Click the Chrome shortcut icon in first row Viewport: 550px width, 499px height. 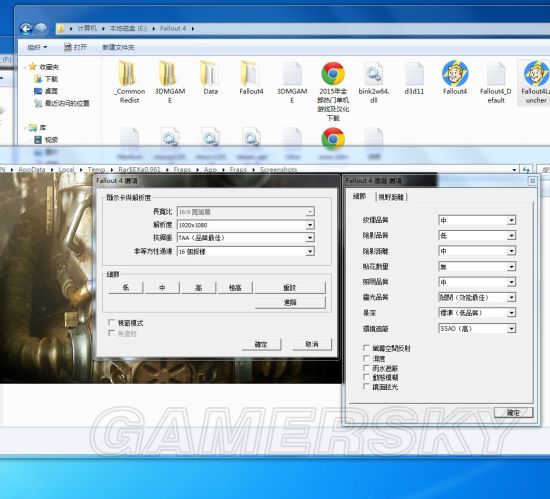pyautogui.click(x=333, y=74)
